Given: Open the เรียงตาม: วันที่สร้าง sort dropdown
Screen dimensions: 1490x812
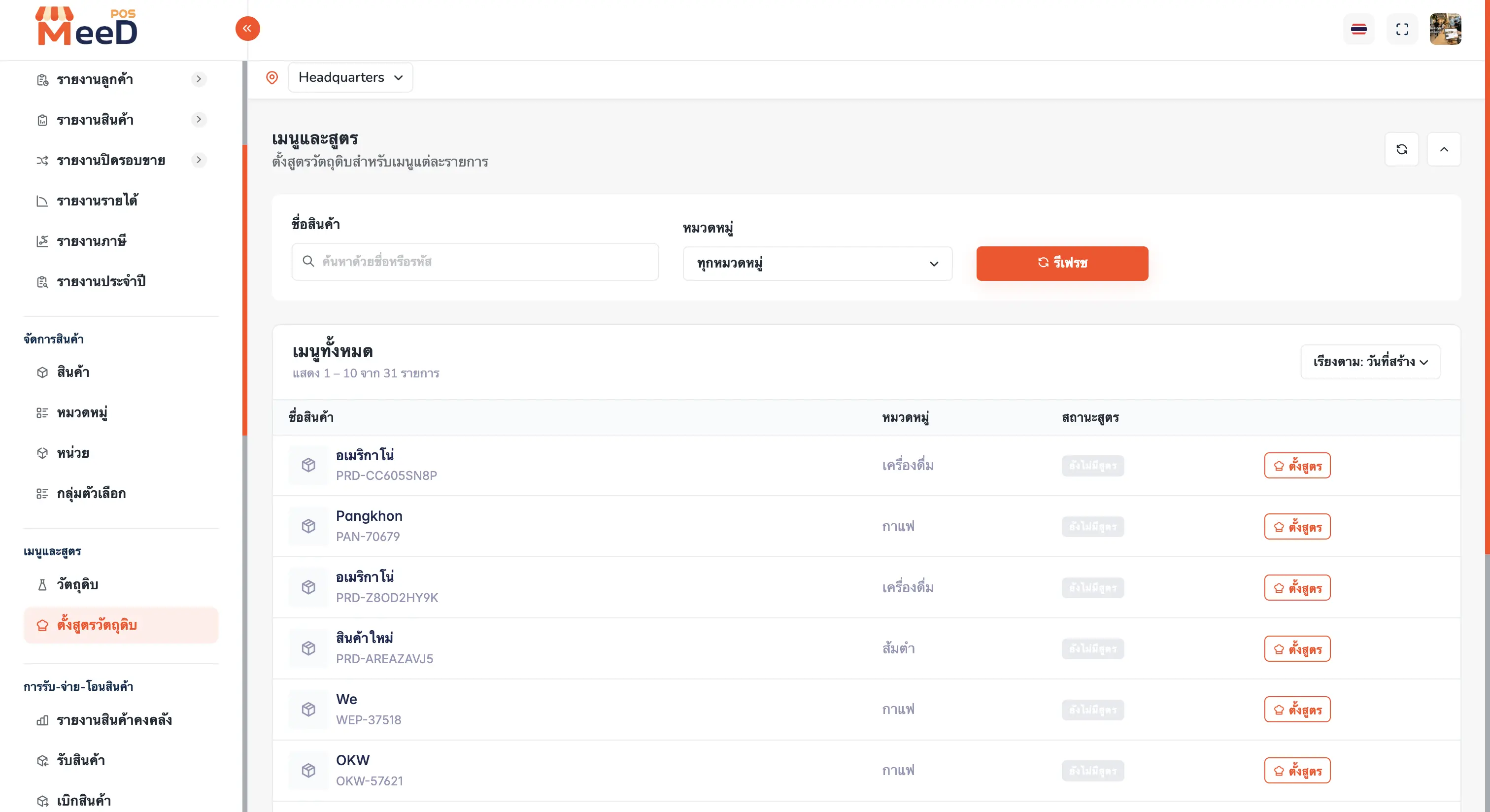Looking at the screenshot, I should (x=1370, y=362).
